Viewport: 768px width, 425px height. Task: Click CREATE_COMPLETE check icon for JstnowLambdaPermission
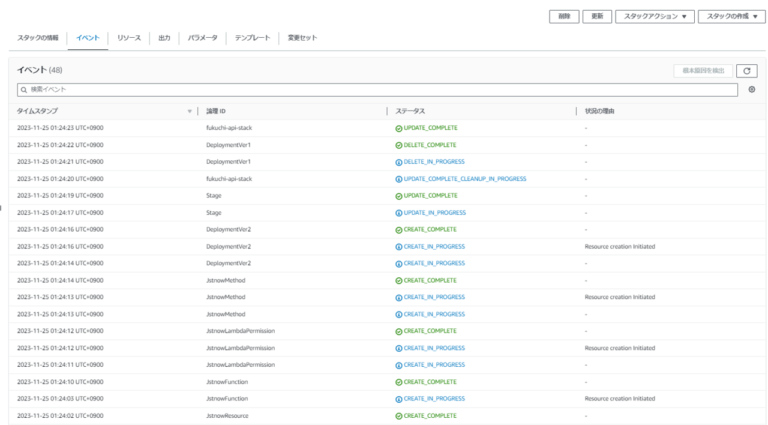point(399,331)
